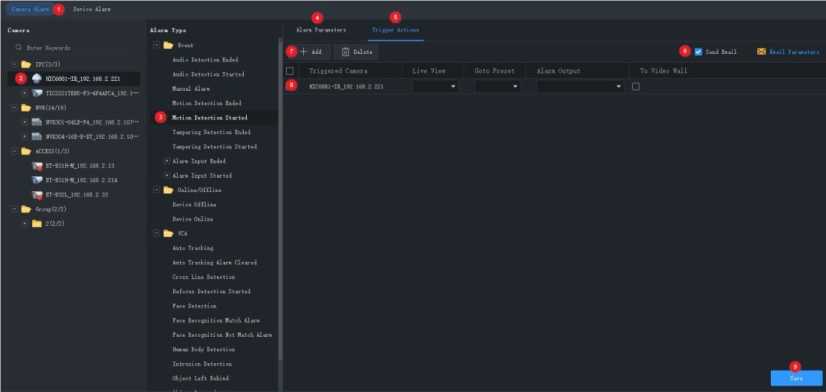This screenshot has width=826, height=392.
Task: Click the Add button
Action: (x=311, y=52)
